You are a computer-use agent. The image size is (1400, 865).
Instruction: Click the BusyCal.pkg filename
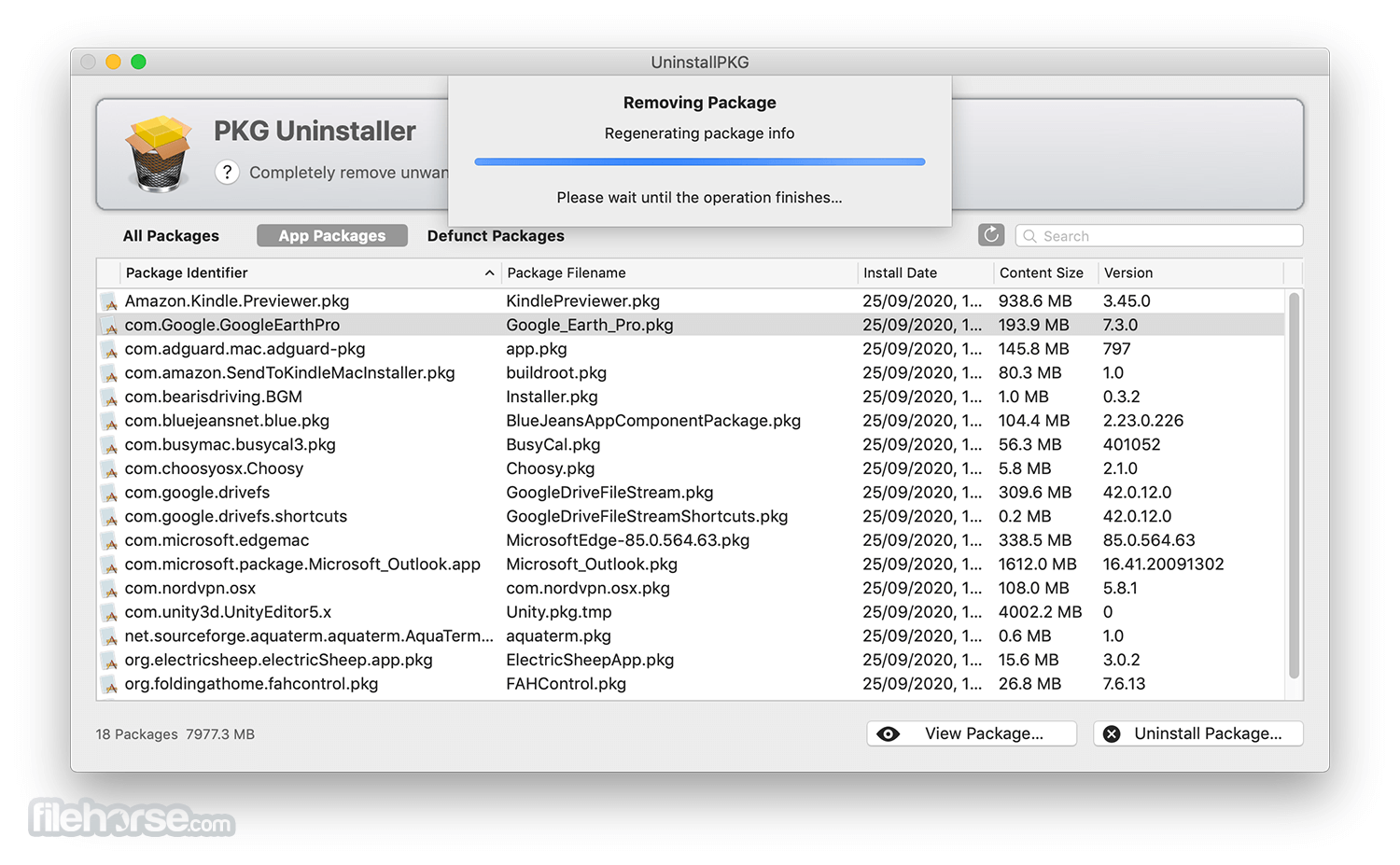553,445
